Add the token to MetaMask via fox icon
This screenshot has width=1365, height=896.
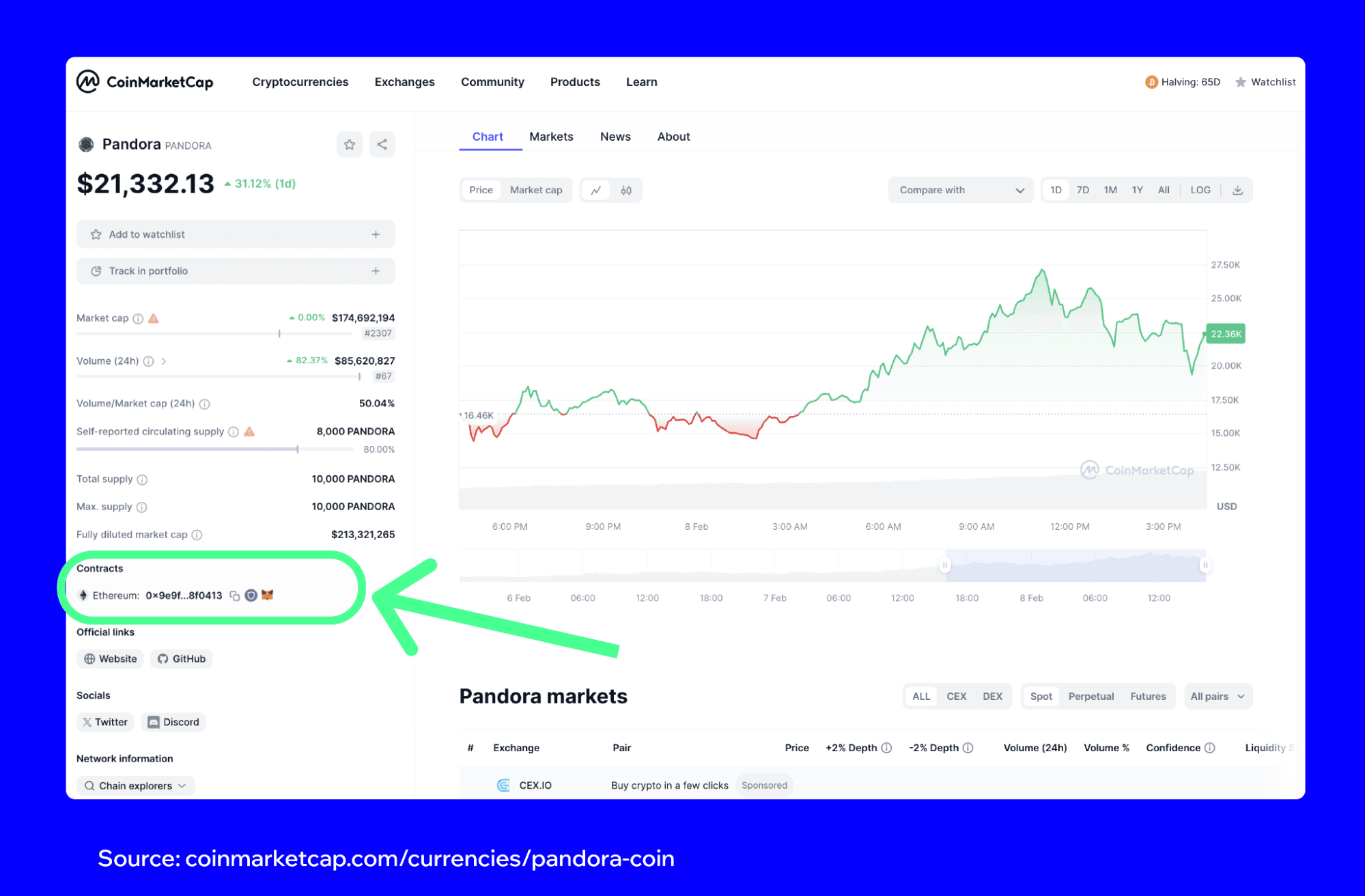point(268,596)
